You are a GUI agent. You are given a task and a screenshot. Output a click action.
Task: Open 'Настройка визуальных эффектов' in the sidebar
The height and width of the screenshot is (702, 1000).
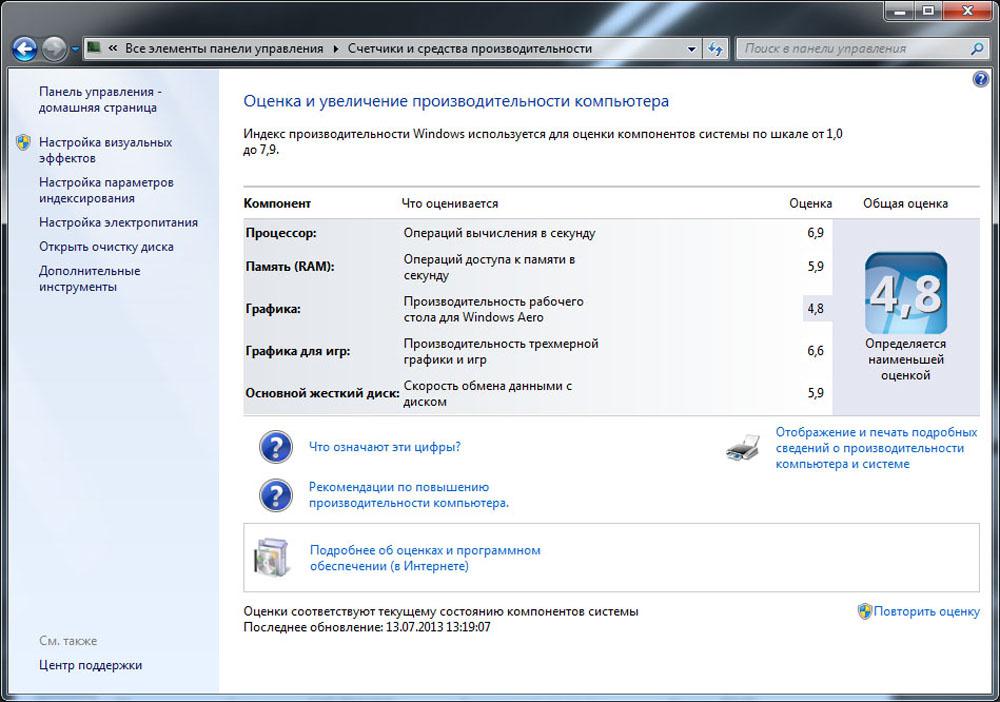click(105, 150)
